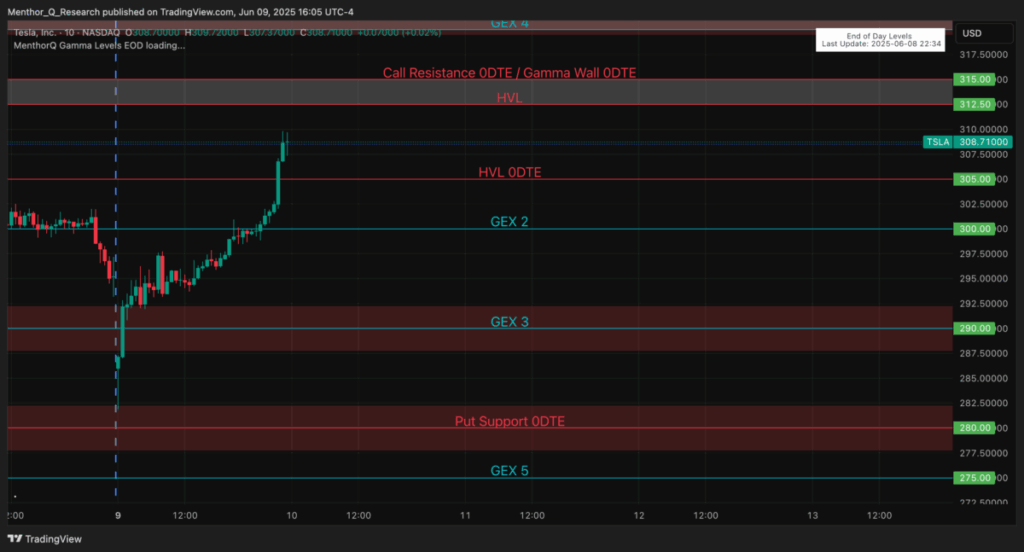Click the MenthorQ Gamma Levels EOD indicator name
This screenshot has height=552, width=1024.
click(99, 46)
